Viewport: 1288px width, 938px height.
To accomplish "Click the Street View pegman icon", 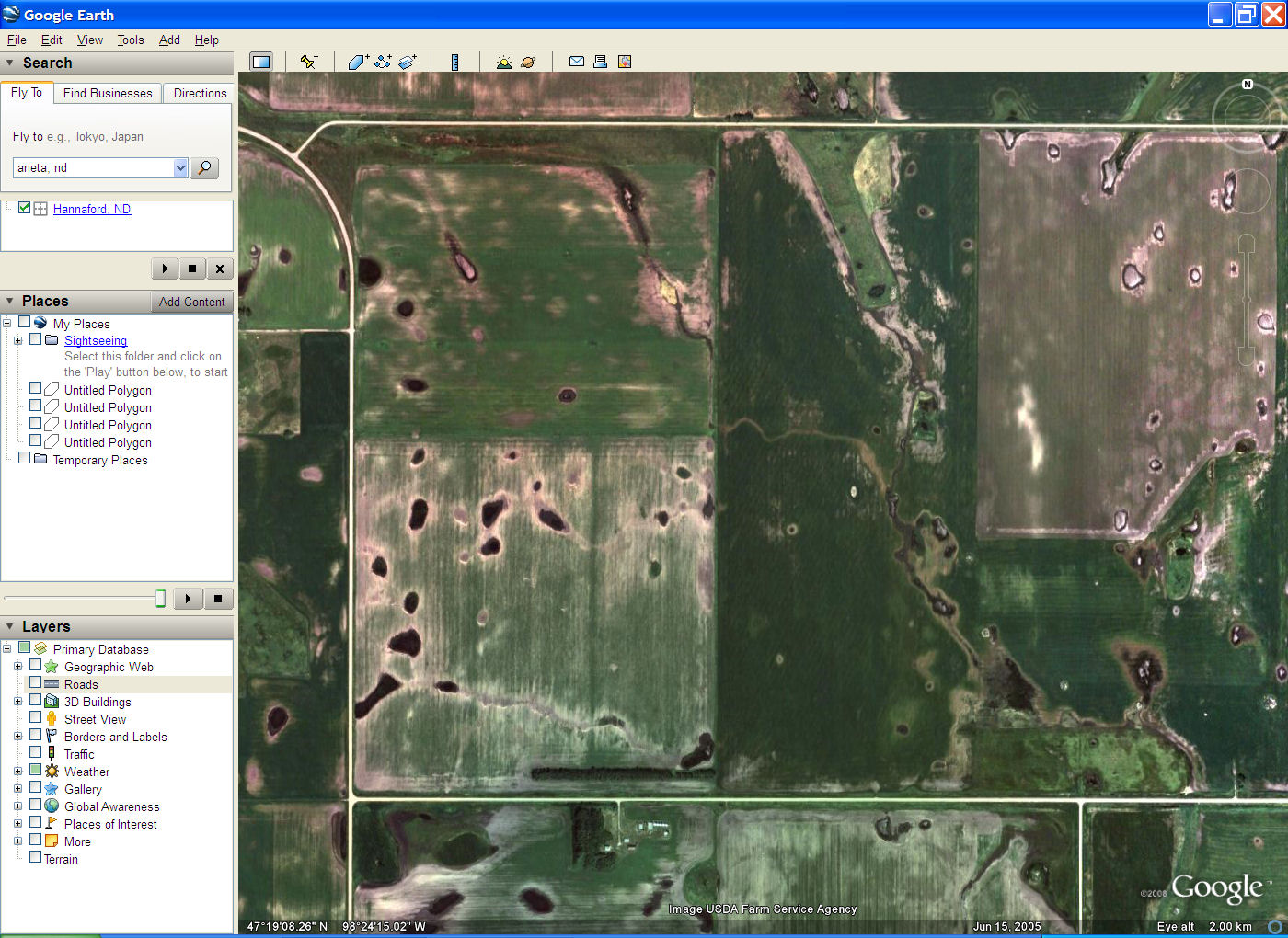I will (52, 718).
